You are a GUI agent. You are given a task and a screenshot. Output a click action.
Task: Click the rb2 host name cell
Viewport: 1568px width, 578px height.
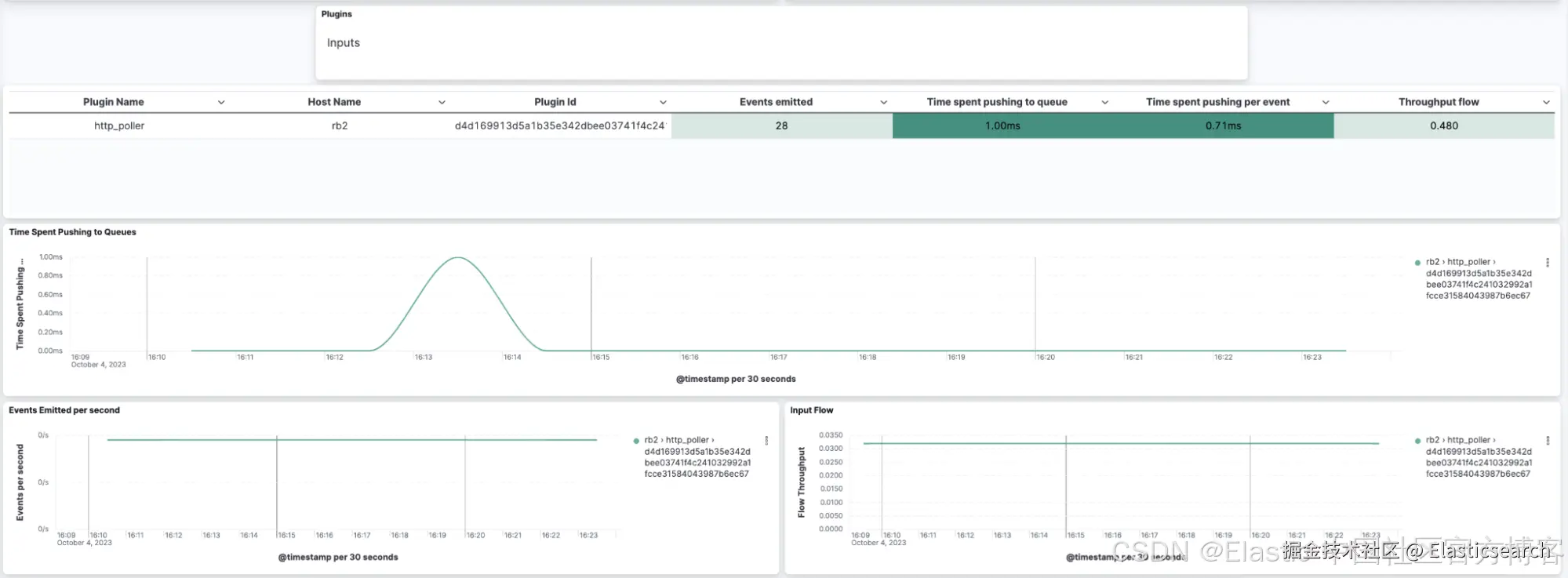click(340, 125)
